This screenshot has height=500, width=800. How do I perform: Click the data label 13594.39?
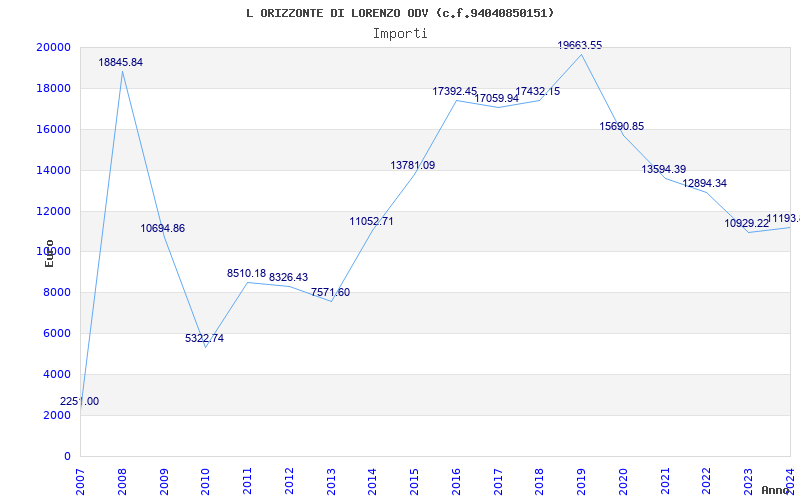(x=664, y=169)
